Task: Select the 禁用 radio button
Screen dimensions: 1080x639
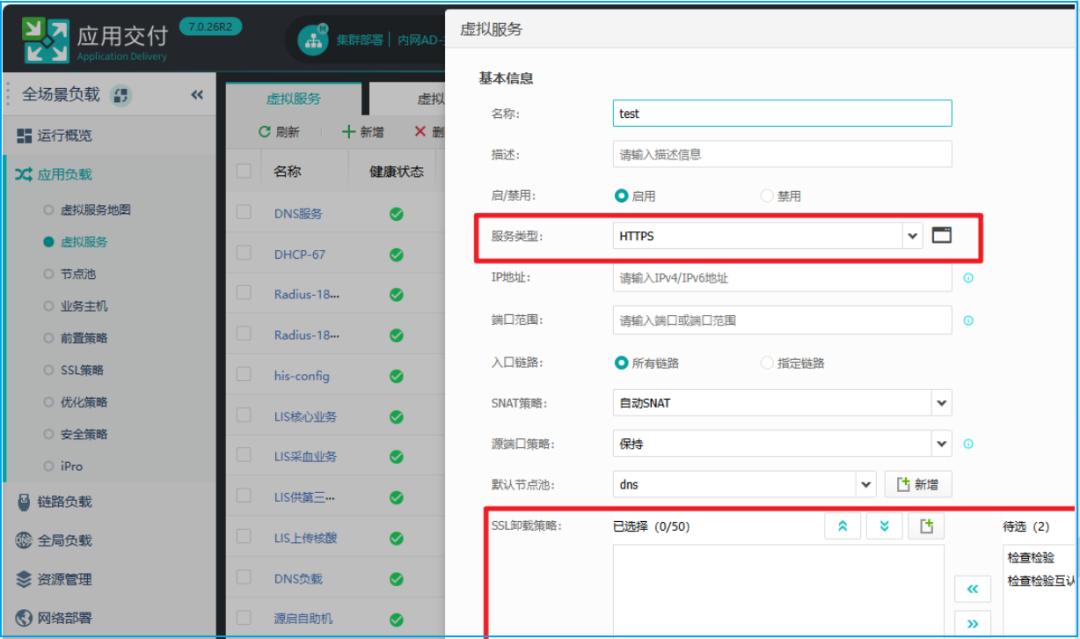Action: click(768, 196)
